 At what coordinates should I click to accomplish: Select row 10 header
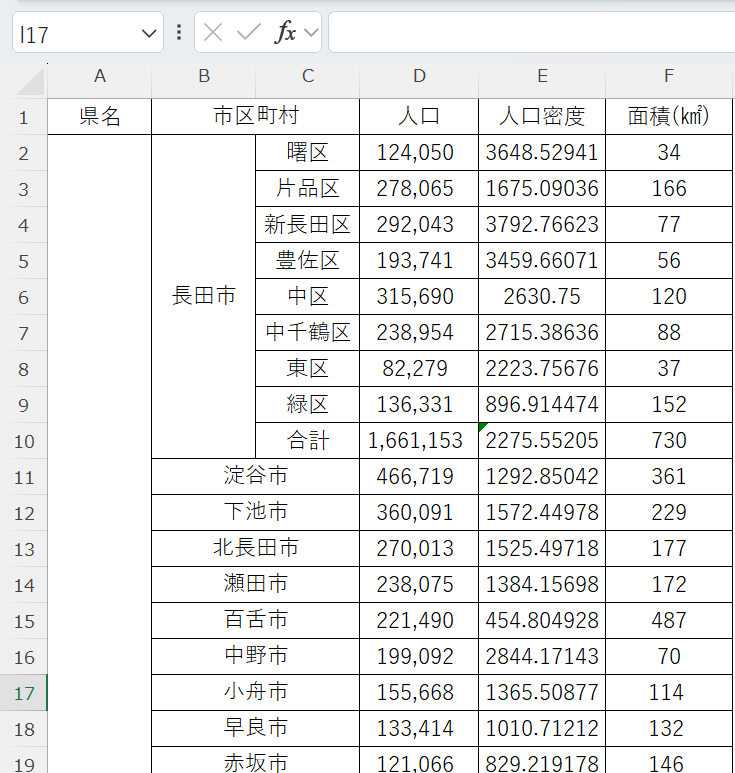pos(23,441)
